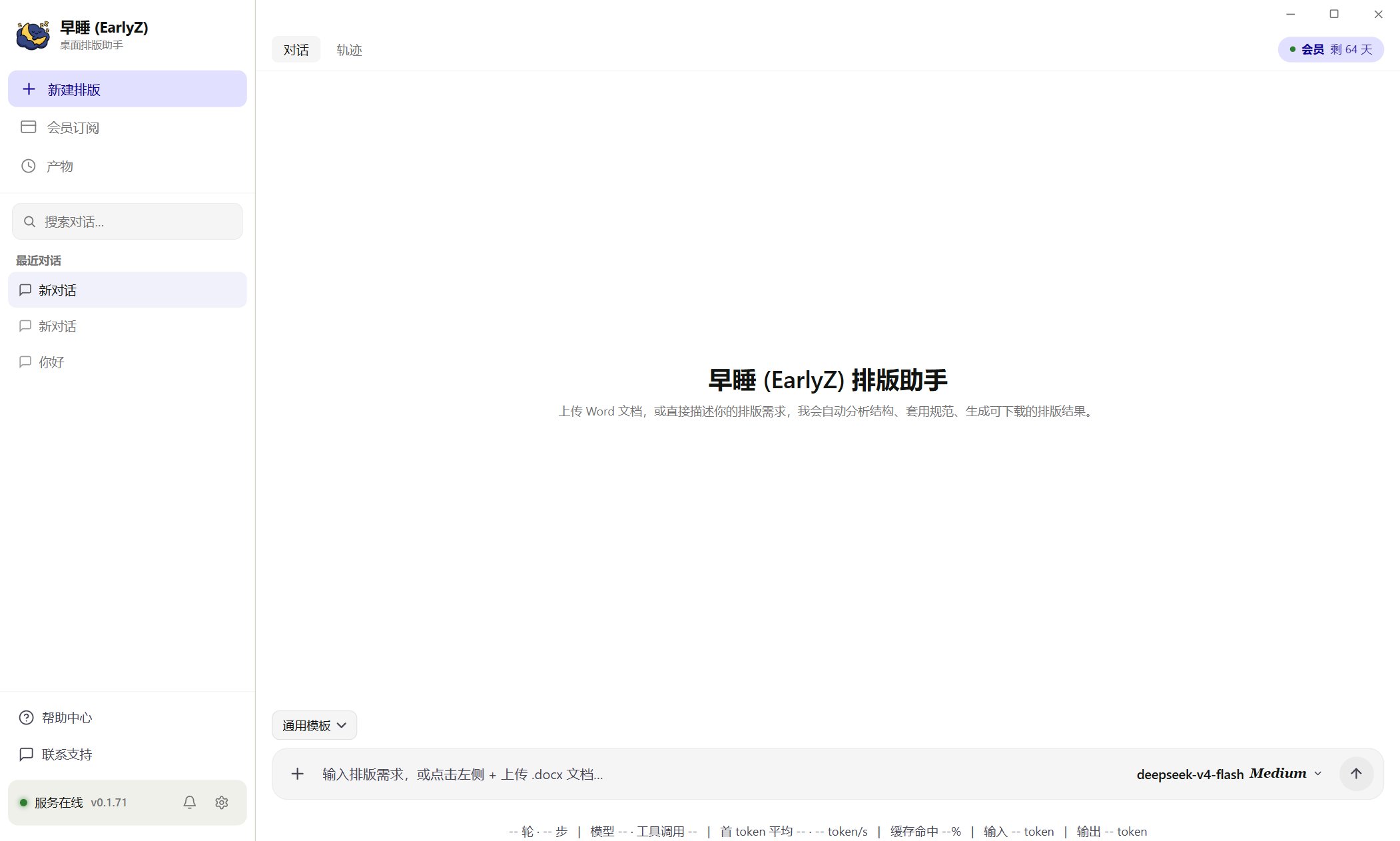
Task: Open the deepseek-v4-flash model selector
Action: 1229,774
